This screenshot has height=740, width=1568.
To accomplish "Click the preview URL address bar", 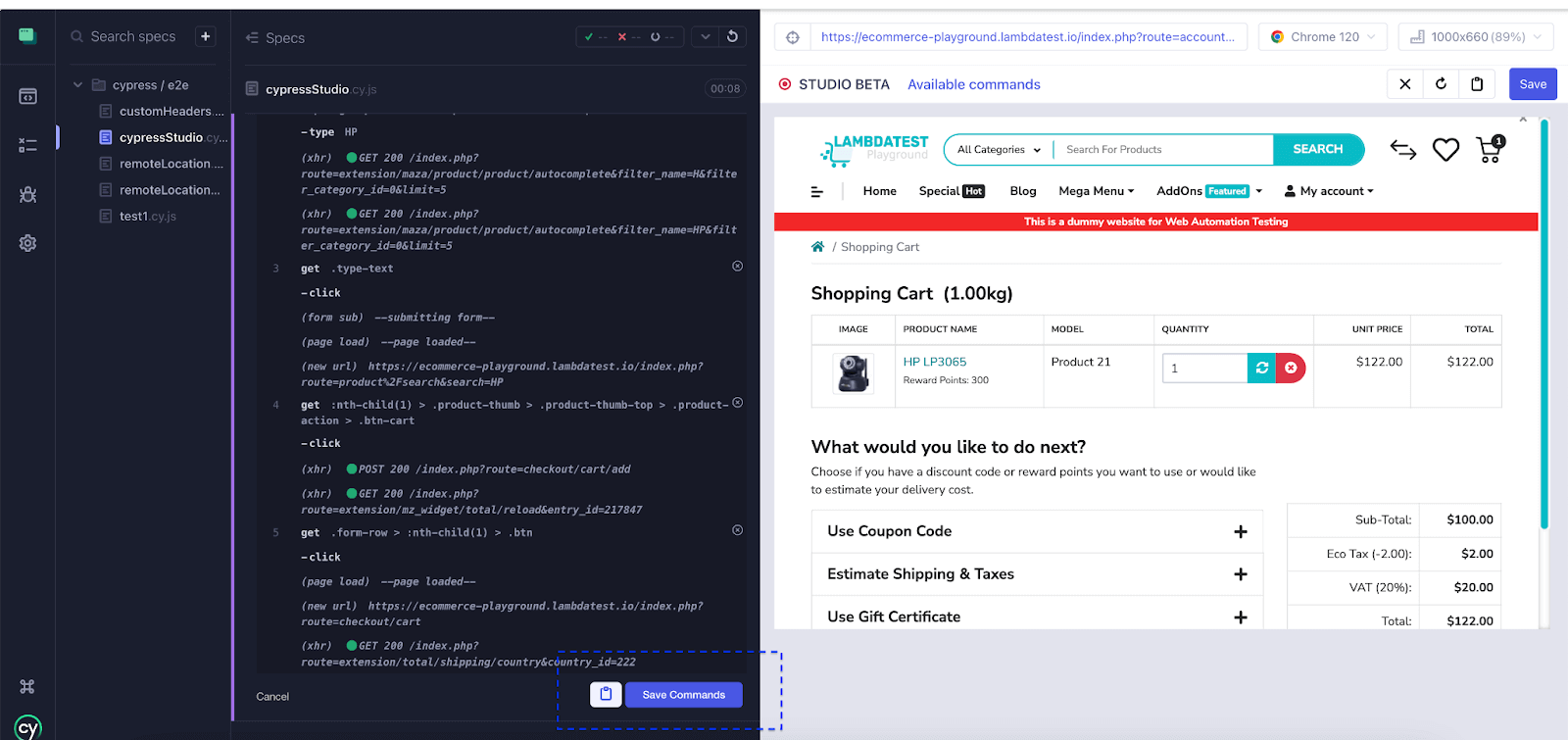I will pyautogui.click(x=1027, y=37).
